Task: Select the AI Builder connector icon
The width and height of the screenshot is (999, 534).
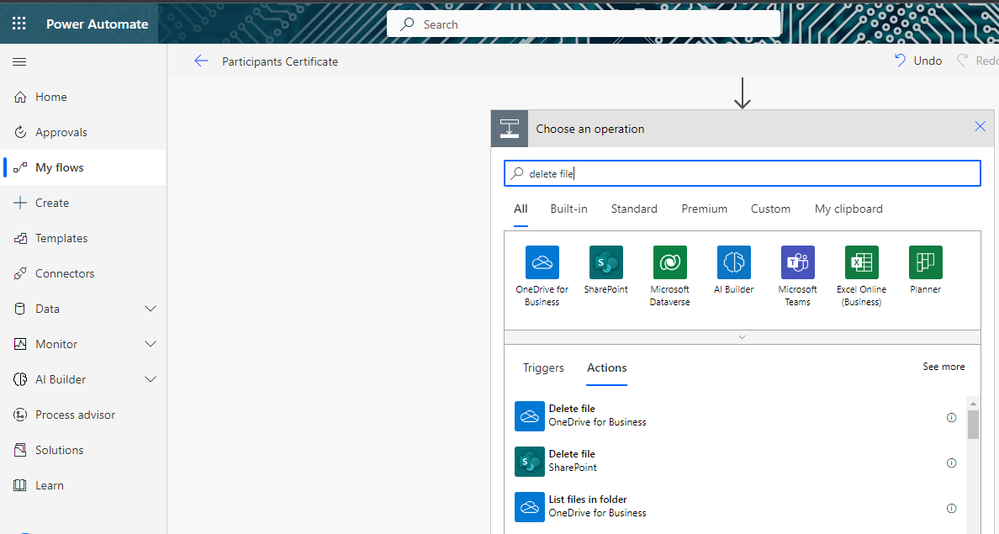Action: (x=734, y=263)
